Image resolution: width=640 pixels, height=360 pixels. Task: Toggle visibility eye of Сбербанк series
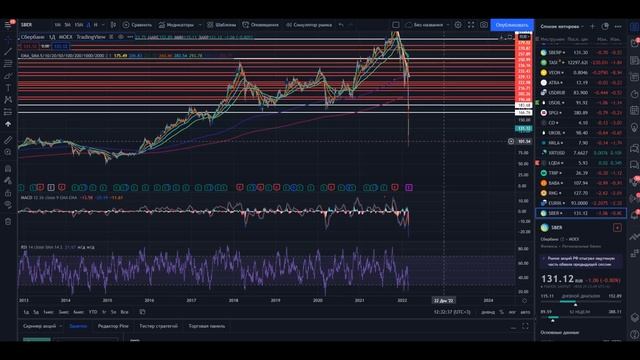(x=121, y=37)
